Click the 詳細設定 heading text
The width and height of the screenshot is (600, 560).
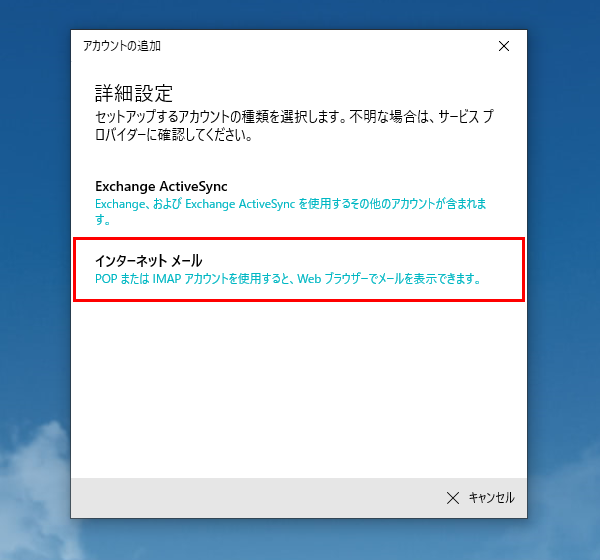(x=134, y=94)
